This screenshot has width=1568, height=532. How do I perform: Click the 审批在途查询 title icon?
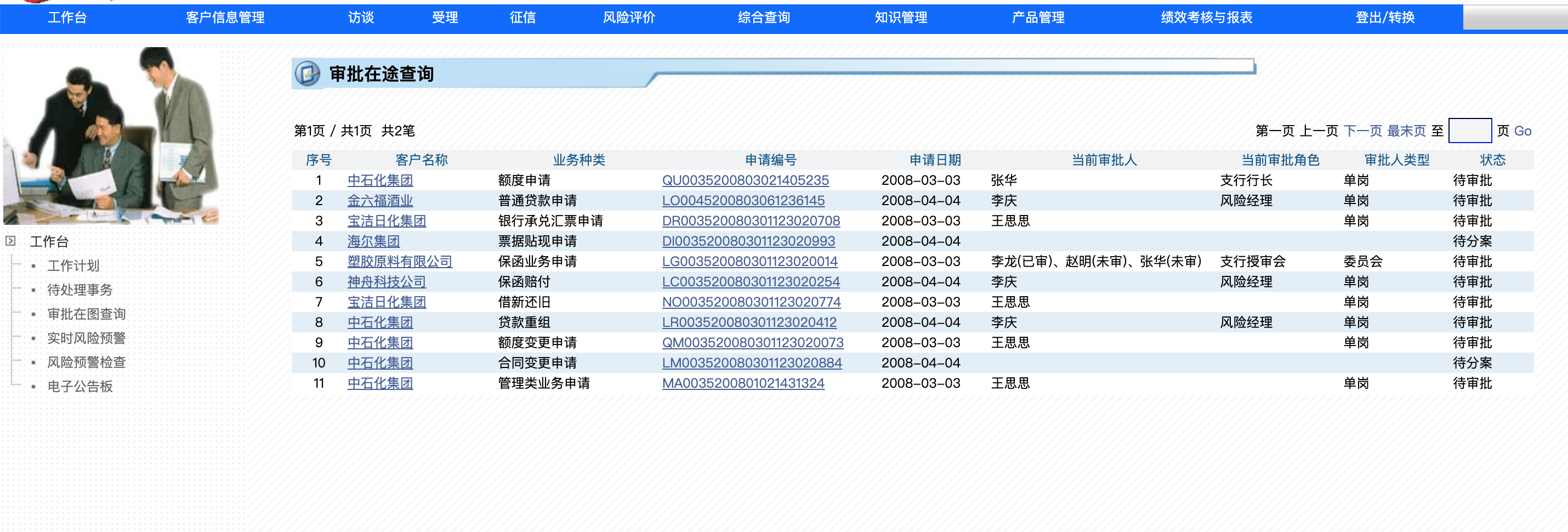coord(308,73)
